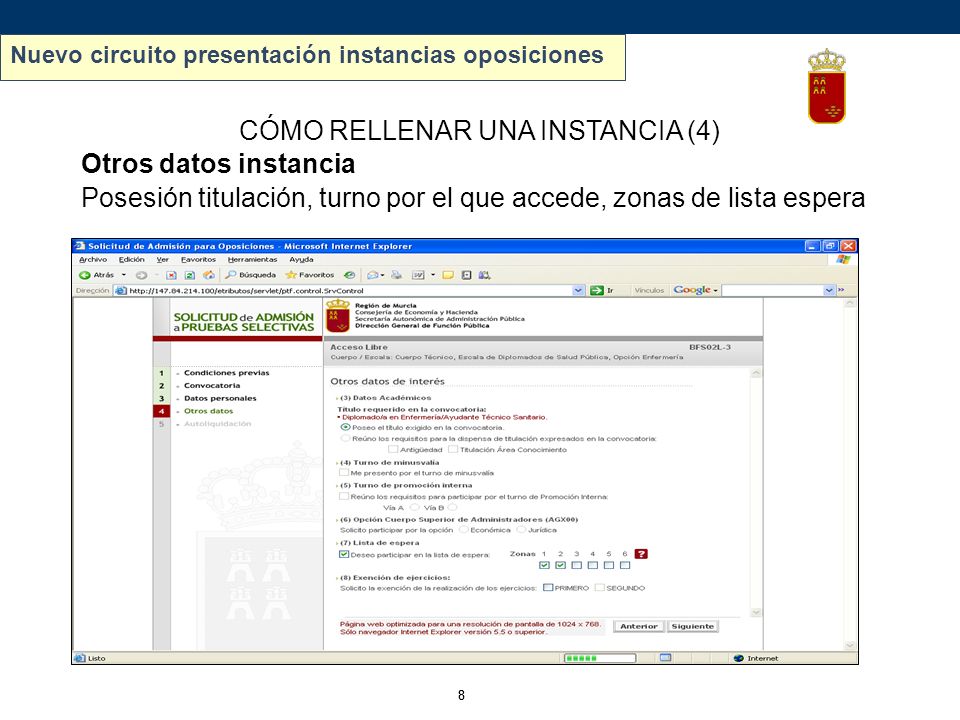Screen dimensions: 960x720
Task: Select the Vía A radio button
Action: pos(414,508)
